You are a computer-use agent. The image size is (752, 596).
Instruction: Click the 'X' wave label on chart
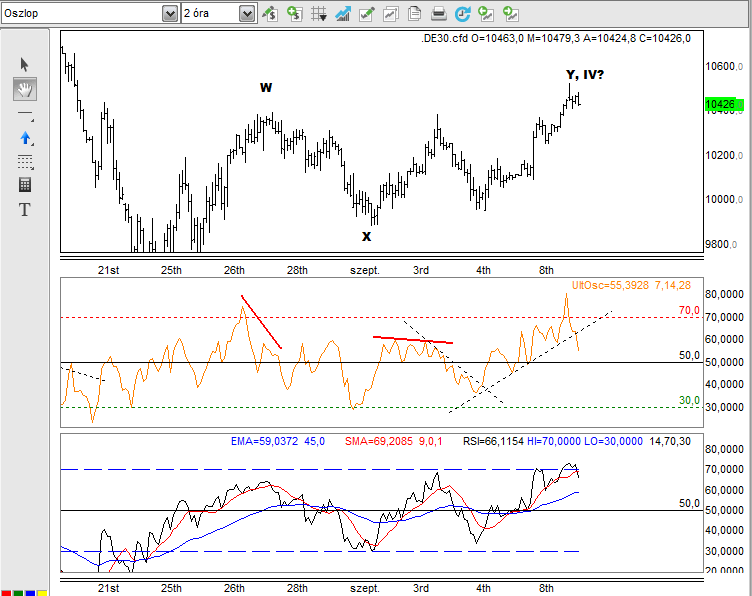point(366,236)
